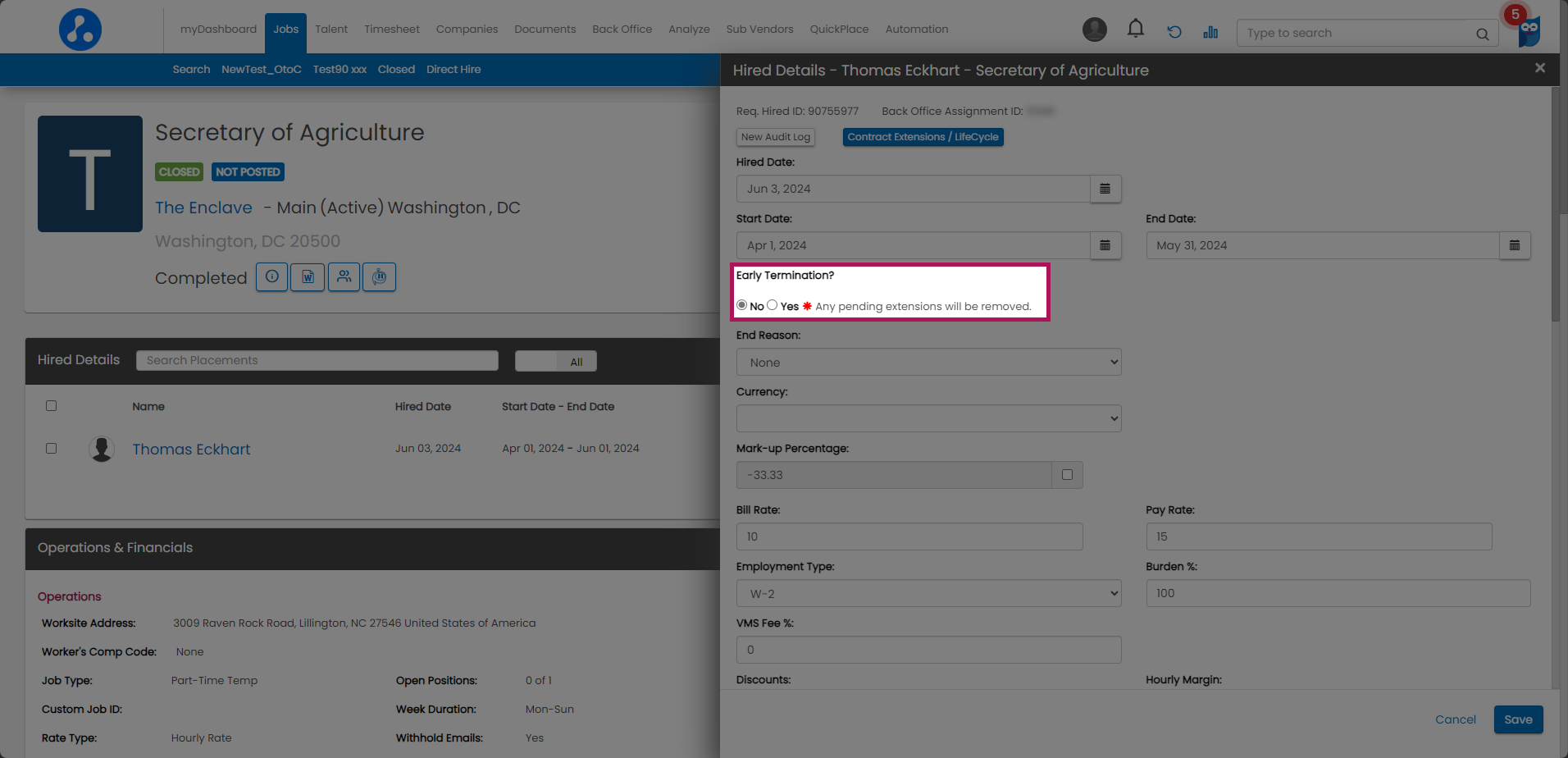This screenshot has height=758, width=1568.
Task: Open the End Date calendar picker
Action: coord(1514,245)
